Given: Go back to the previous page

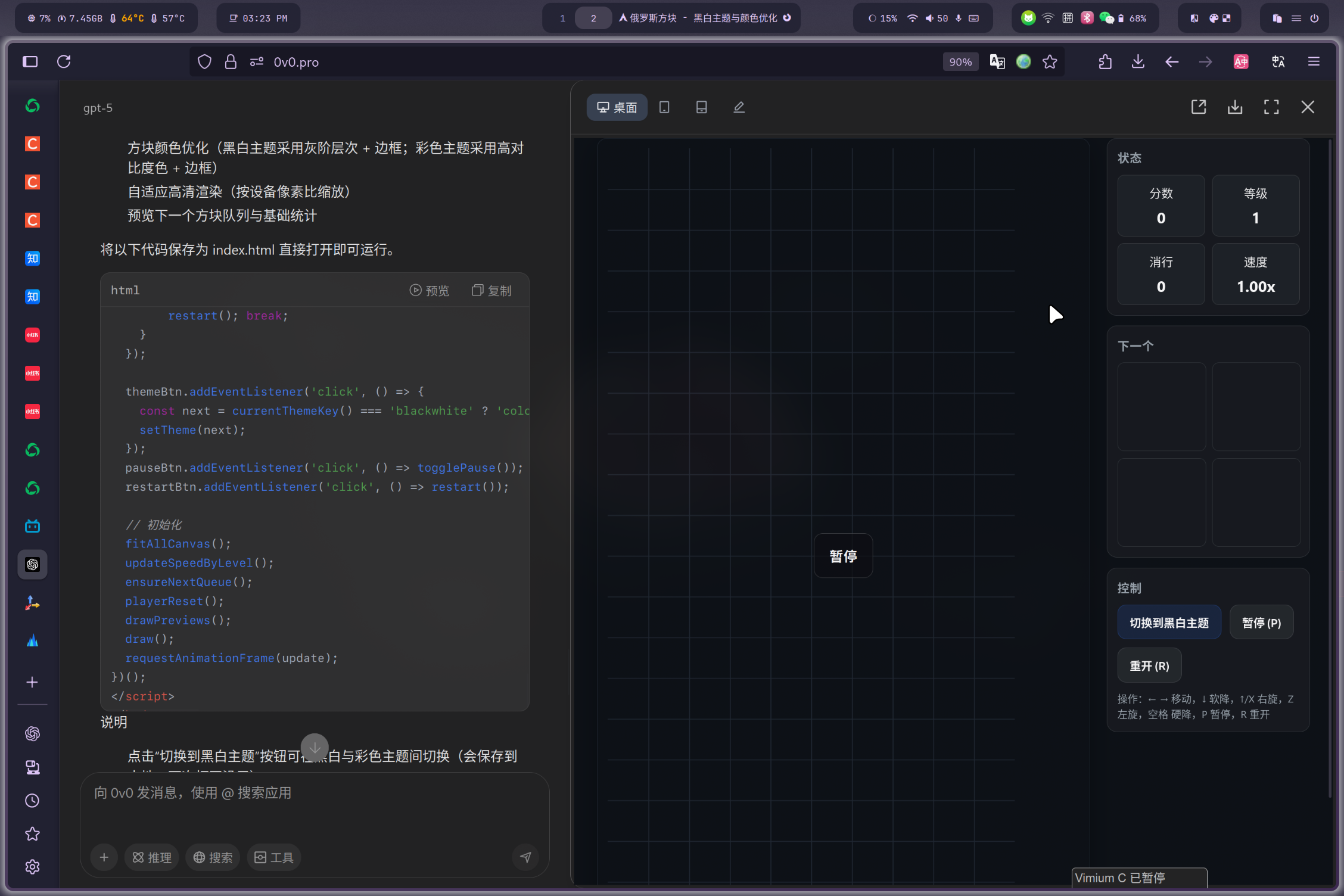Looking at the screenshot, I should click(1171, 62).
